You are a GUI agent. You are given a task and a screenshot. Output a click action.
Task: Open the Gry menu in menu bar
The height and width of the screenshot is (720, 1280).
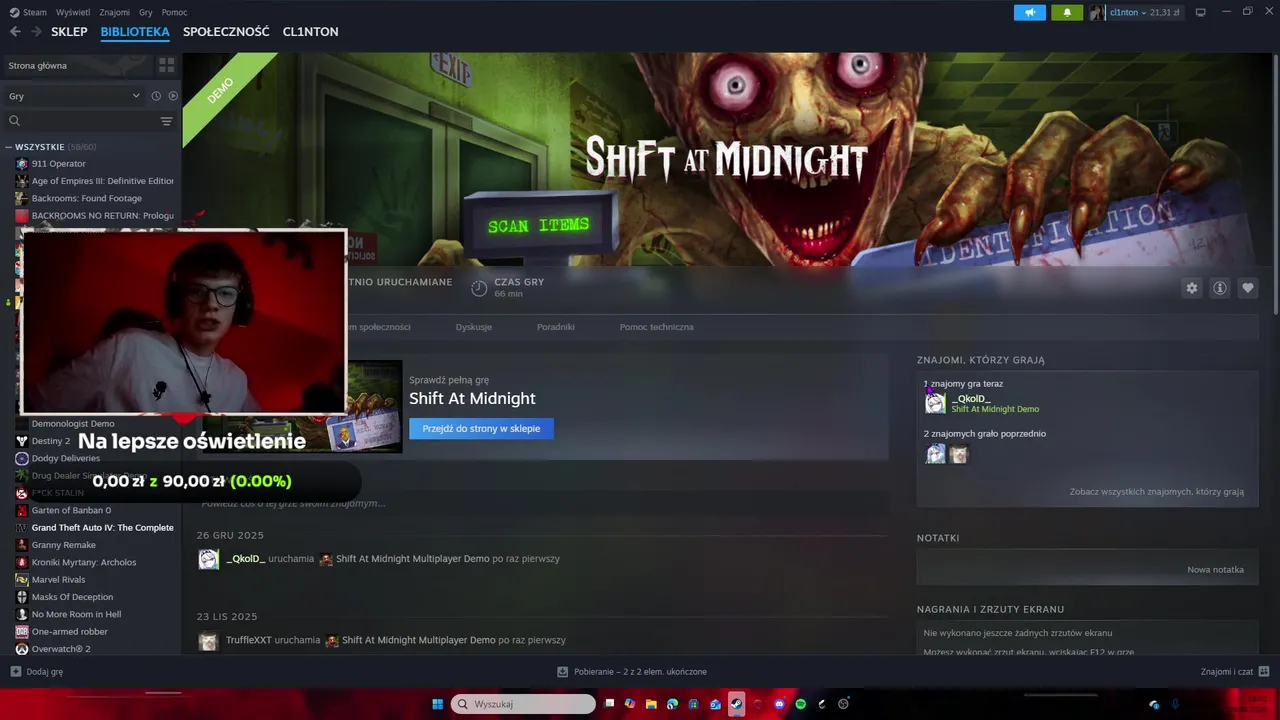[146, 12]
